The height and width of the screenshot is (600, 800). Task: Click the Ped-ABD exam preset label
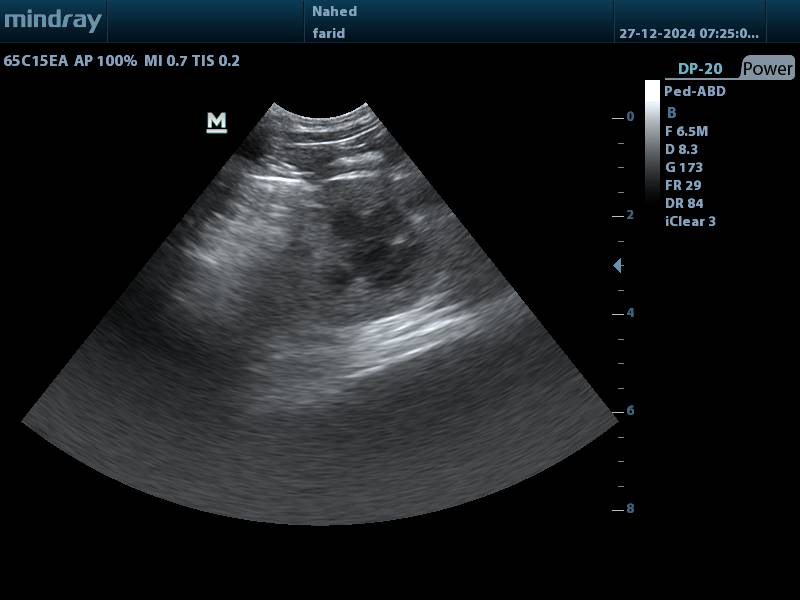[694, 91]
